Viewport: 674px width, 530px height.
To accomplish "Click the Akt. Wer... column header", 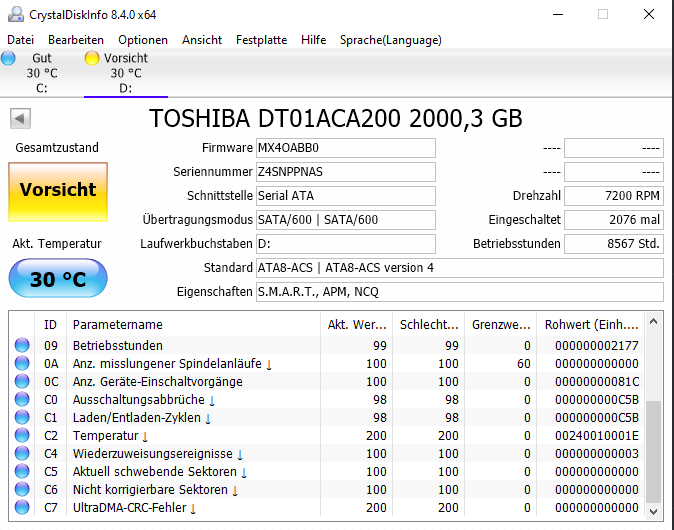I will coord(356,325).
